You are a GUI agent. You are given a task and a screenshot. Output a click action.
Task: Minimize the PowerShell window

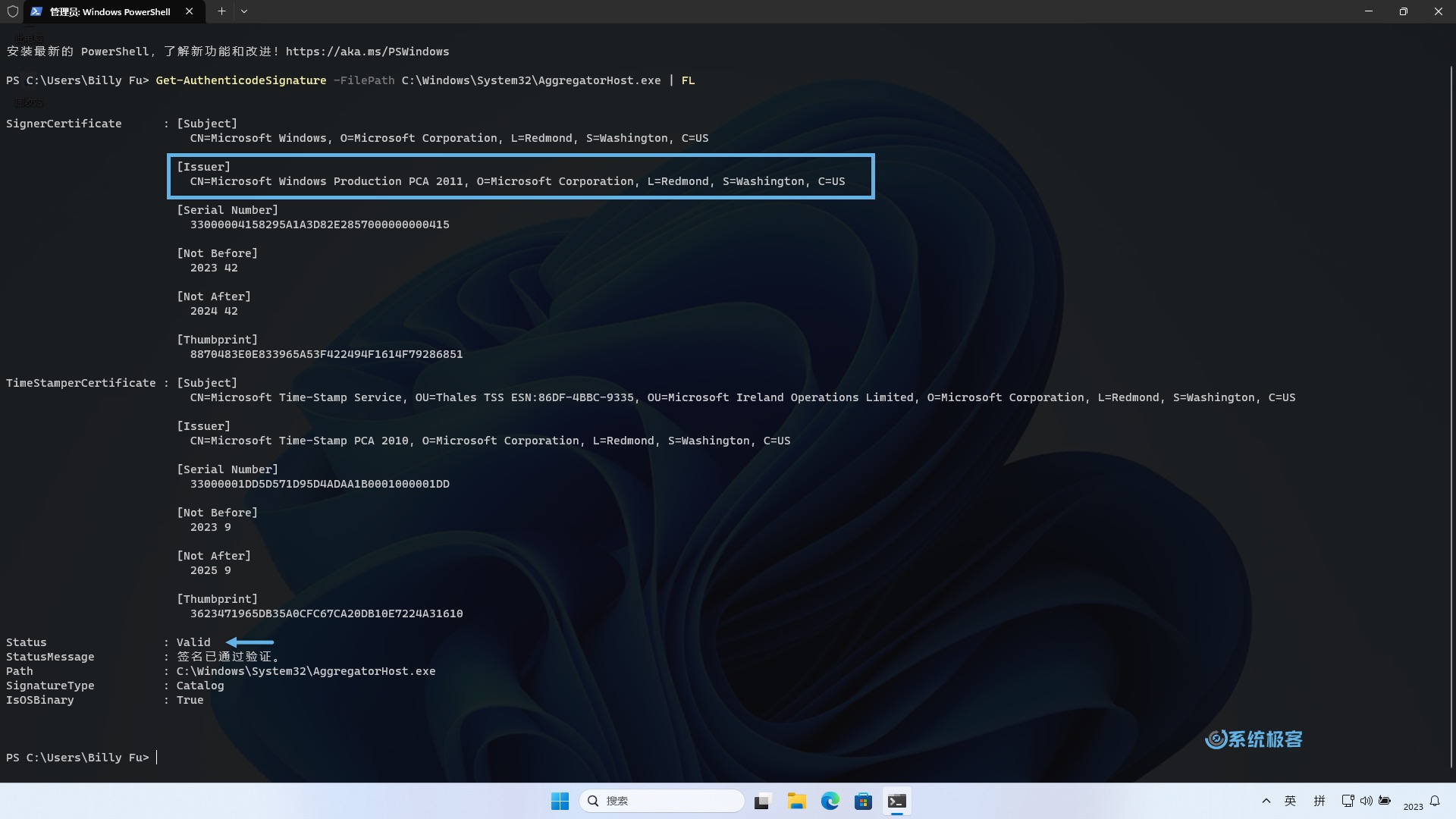1369,11
